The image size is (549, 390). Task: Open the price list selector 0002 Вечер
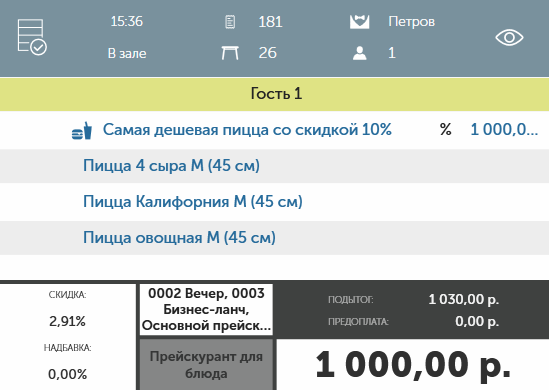click(206, 309)
